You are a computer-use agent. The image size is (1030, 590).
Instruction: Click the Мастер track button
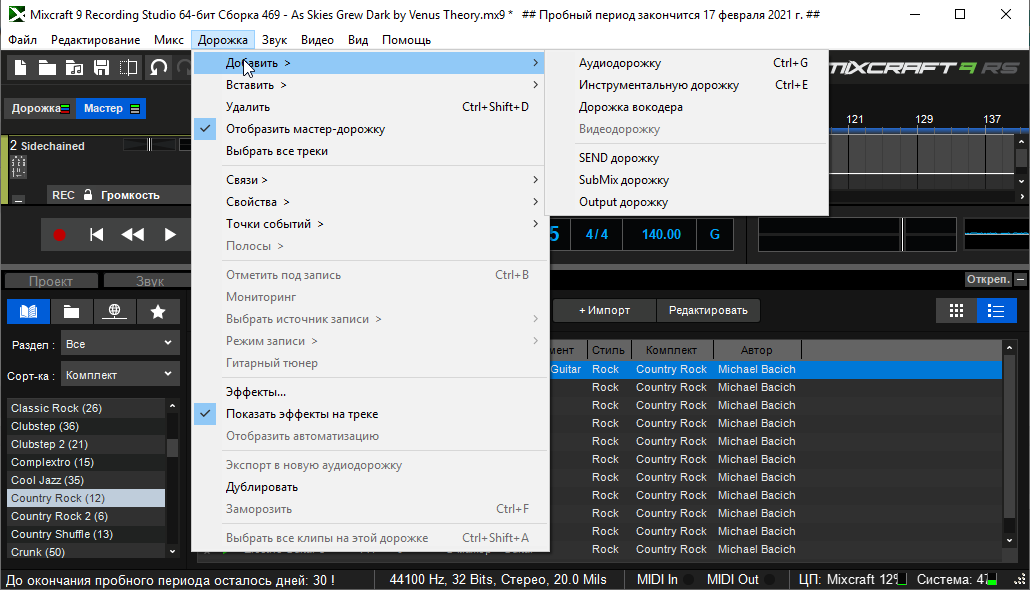click(x=111, y=108)
